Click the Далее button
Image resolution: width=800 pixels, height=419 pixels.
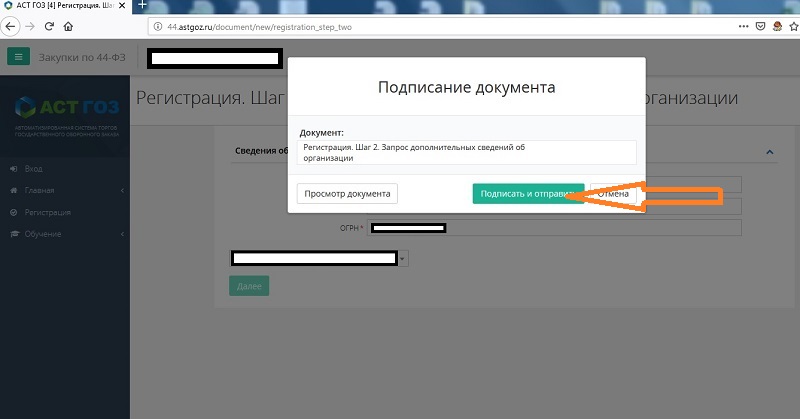click(x=249, y=286)
